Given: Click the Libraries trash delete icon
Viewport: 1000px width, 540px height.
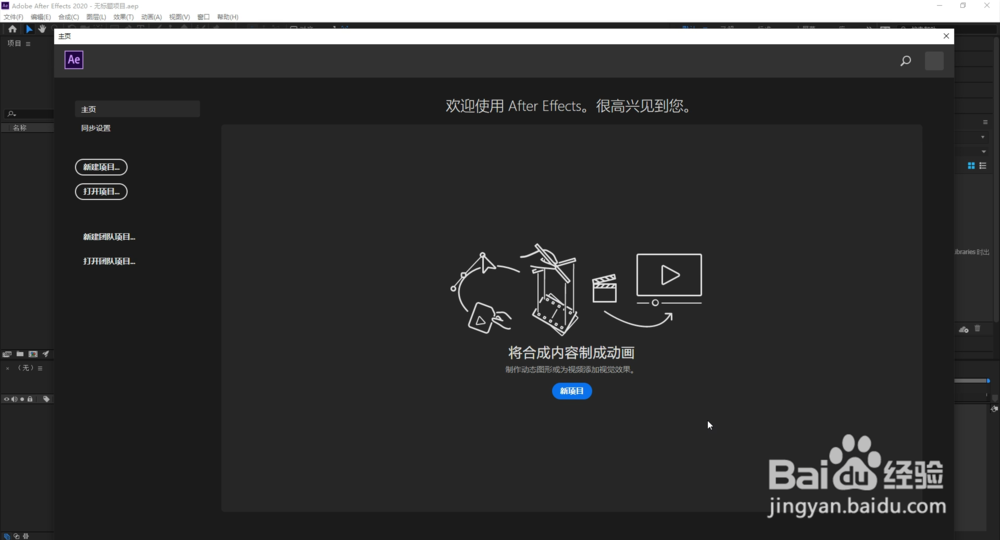Looking at the screenshot, I should [x=977, y=329].
